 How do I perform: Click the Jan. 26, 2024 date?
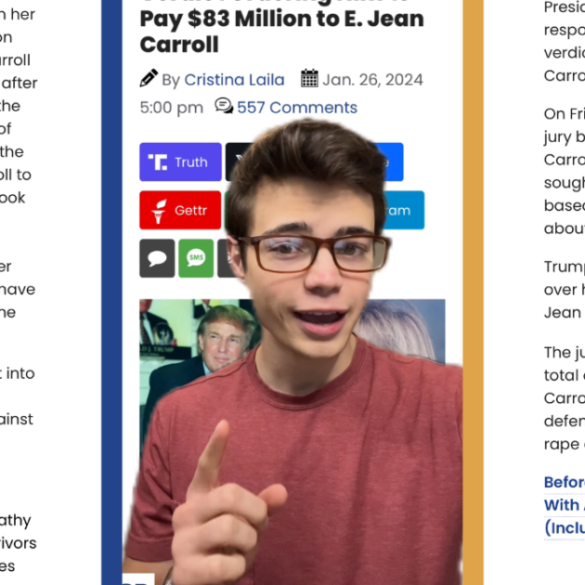372,80
